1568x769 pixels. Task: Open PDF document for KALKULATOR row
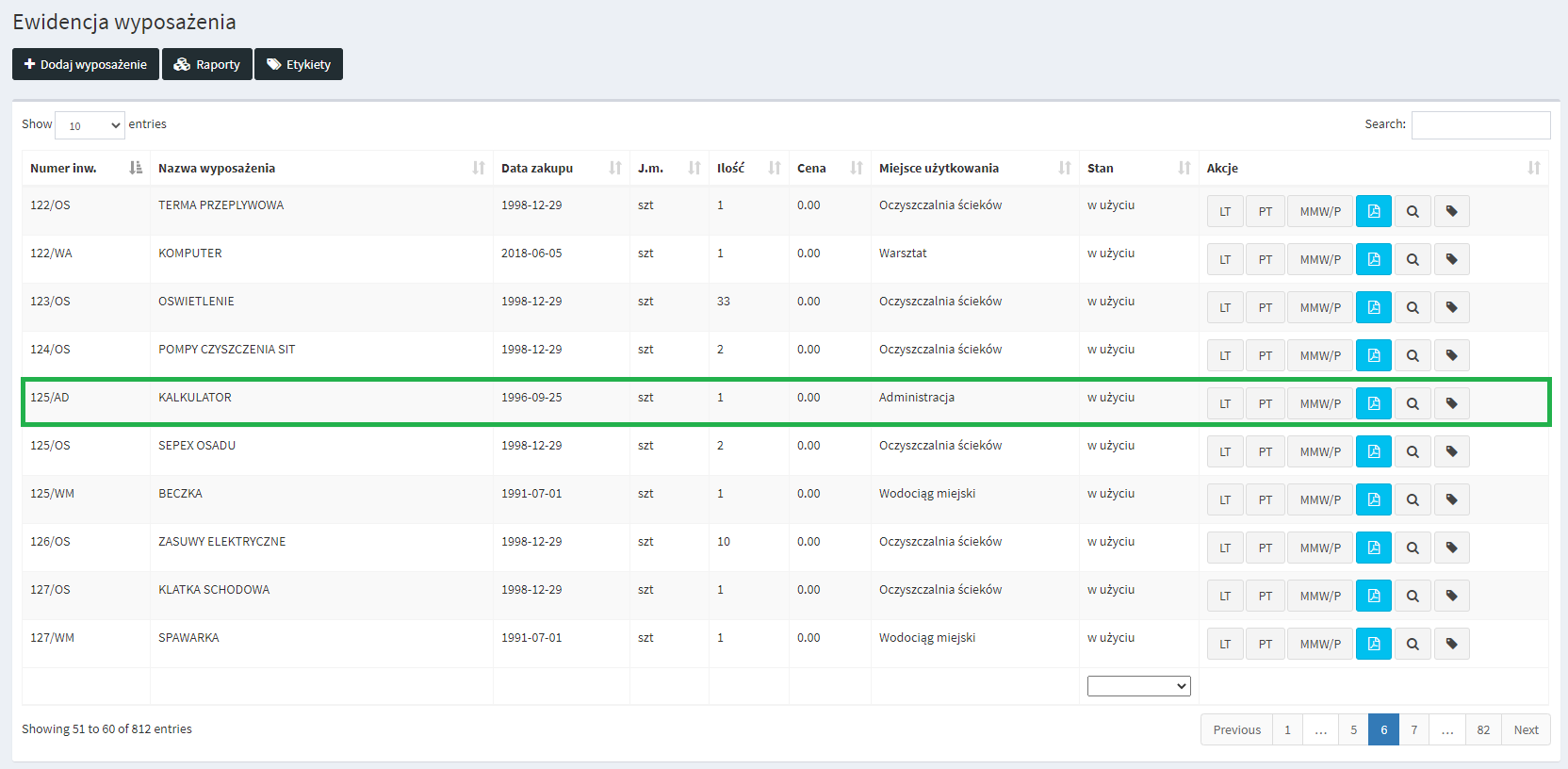[x=1373, y=403]
